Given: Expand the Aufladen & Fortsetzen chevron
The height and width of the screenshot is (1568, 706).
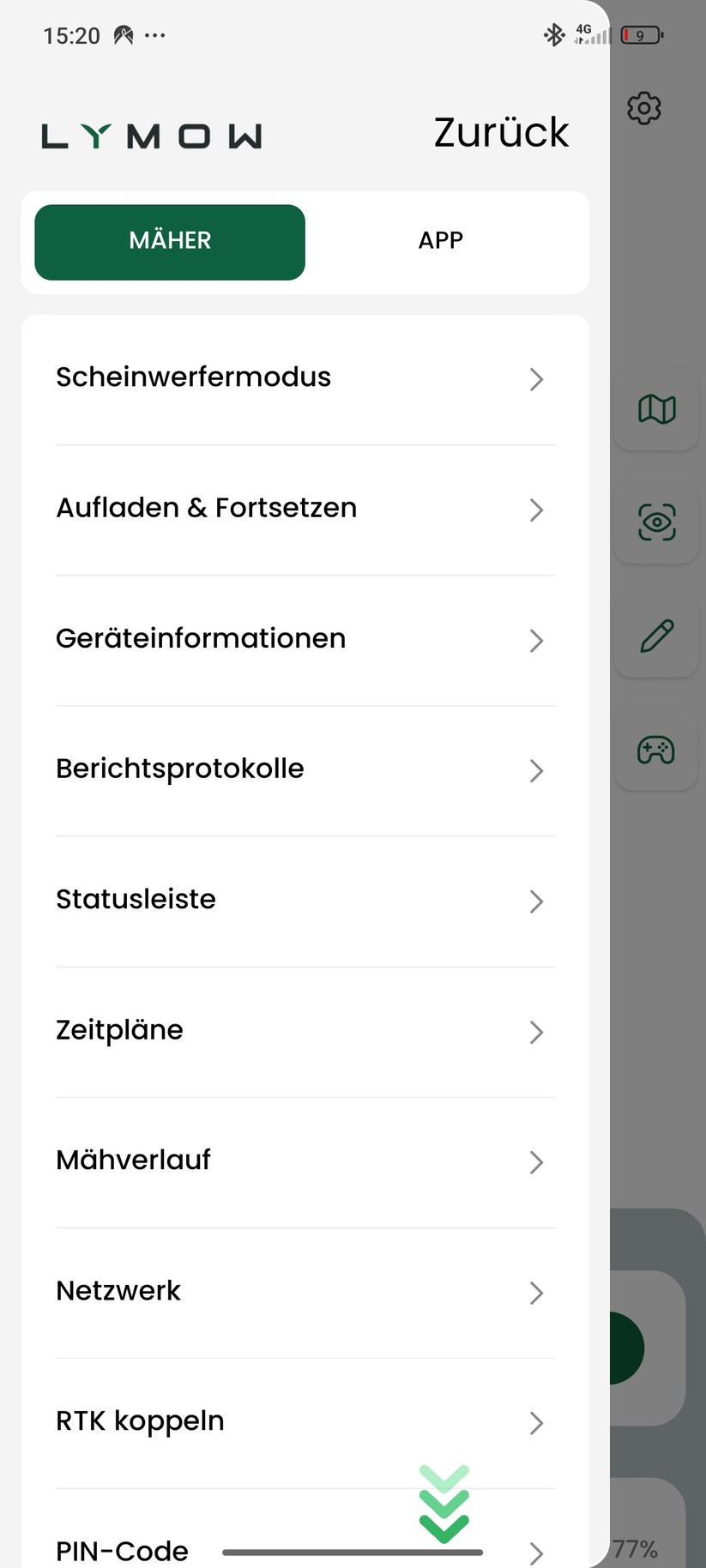Looking at the screenshot, I should tap(536, 510).
